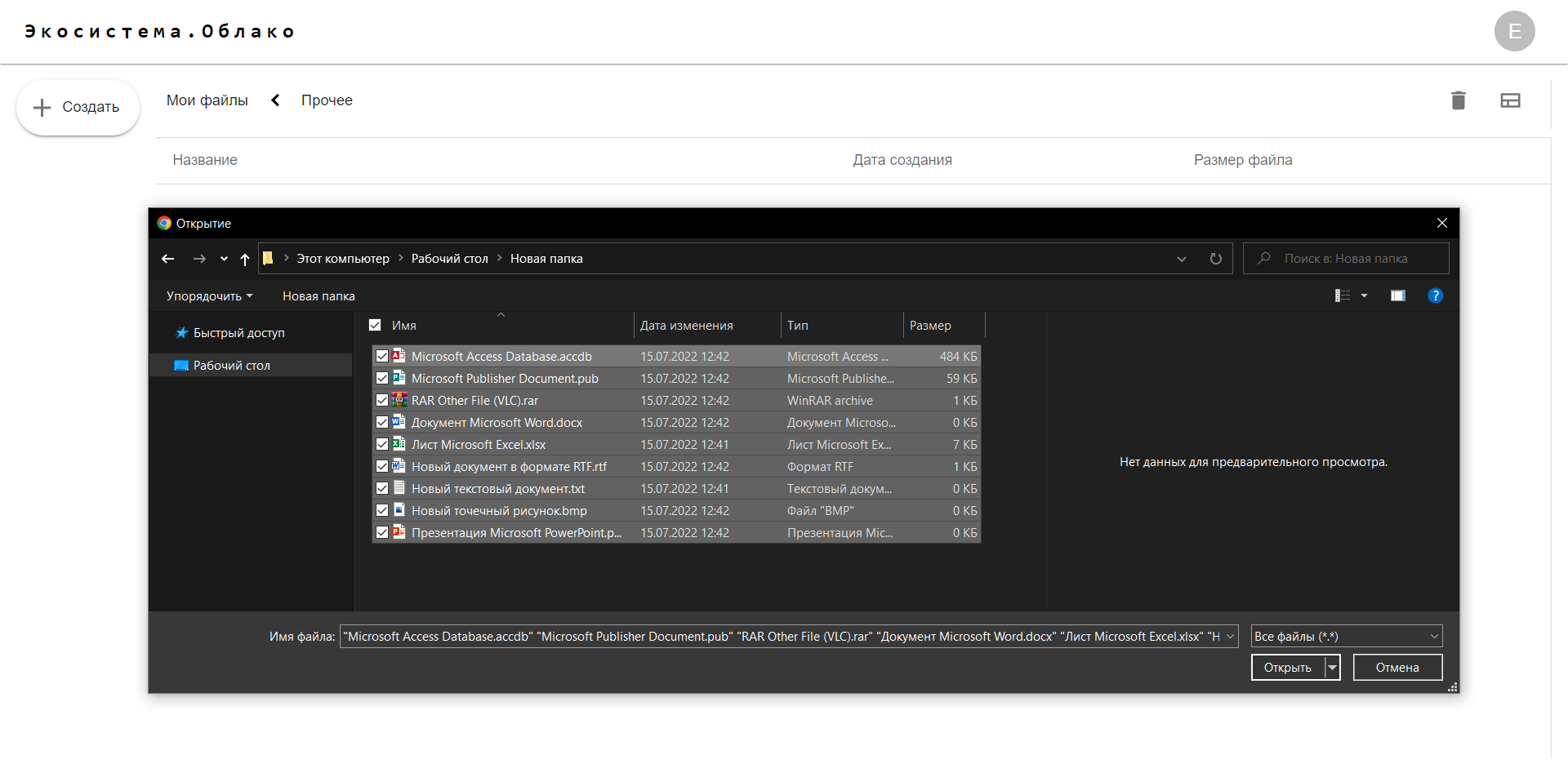Open the Мои файлы breadcrumb link

tap(207, 100)
